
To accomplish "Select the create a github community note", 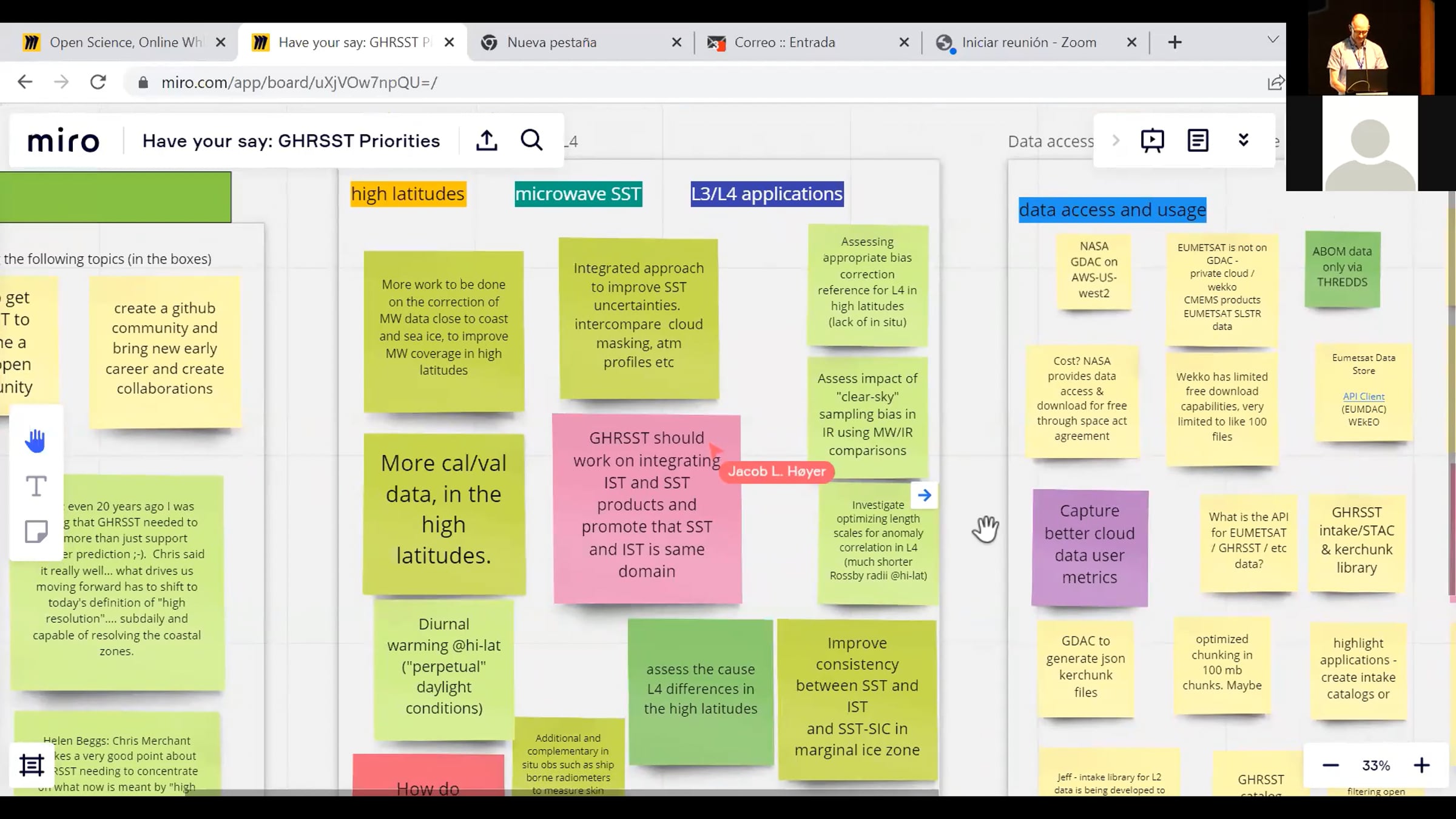I will click(164, 352).
